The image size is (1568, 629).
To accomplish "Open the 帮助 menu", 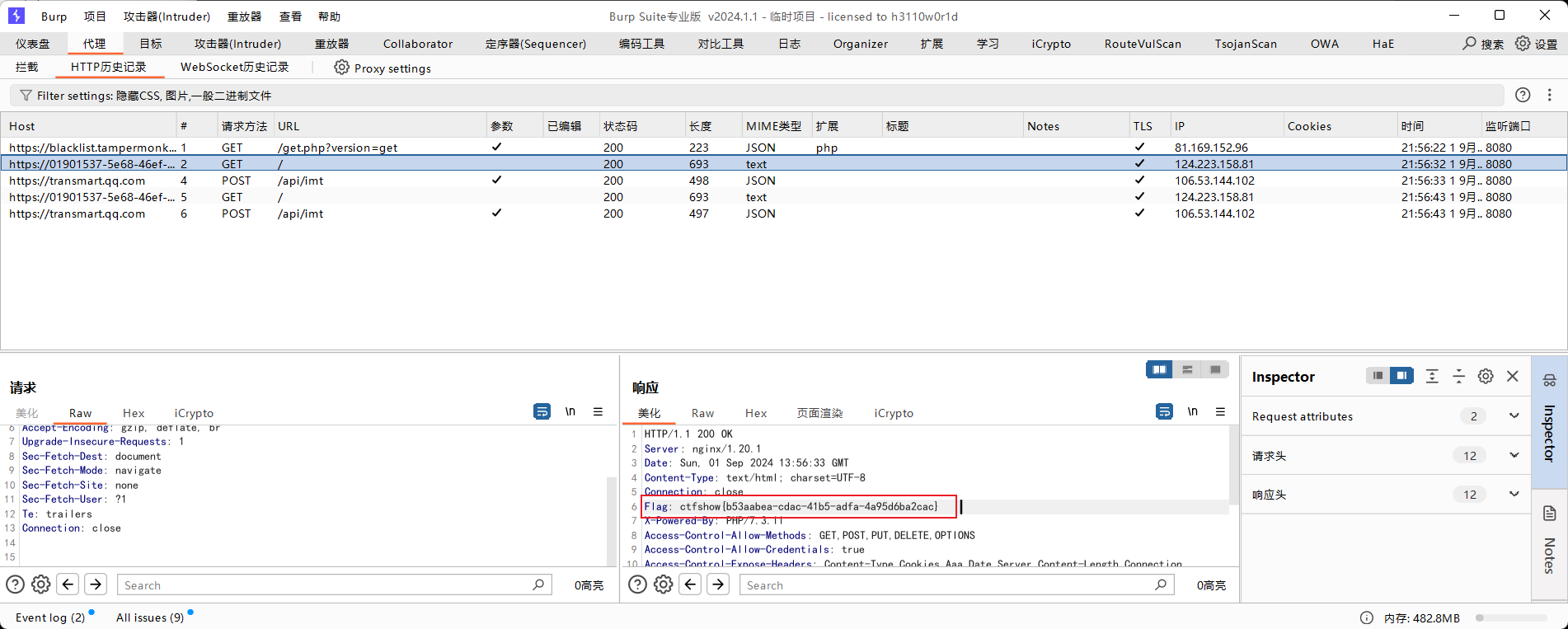I will pos(329,16).
